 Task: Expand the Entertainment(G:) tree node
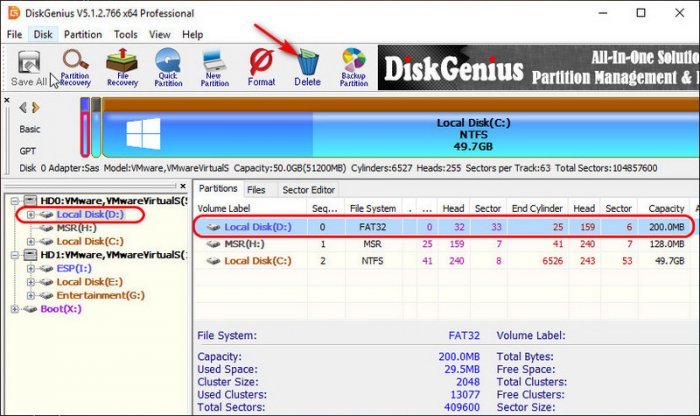pyautogui.click(x=30, y=295)
